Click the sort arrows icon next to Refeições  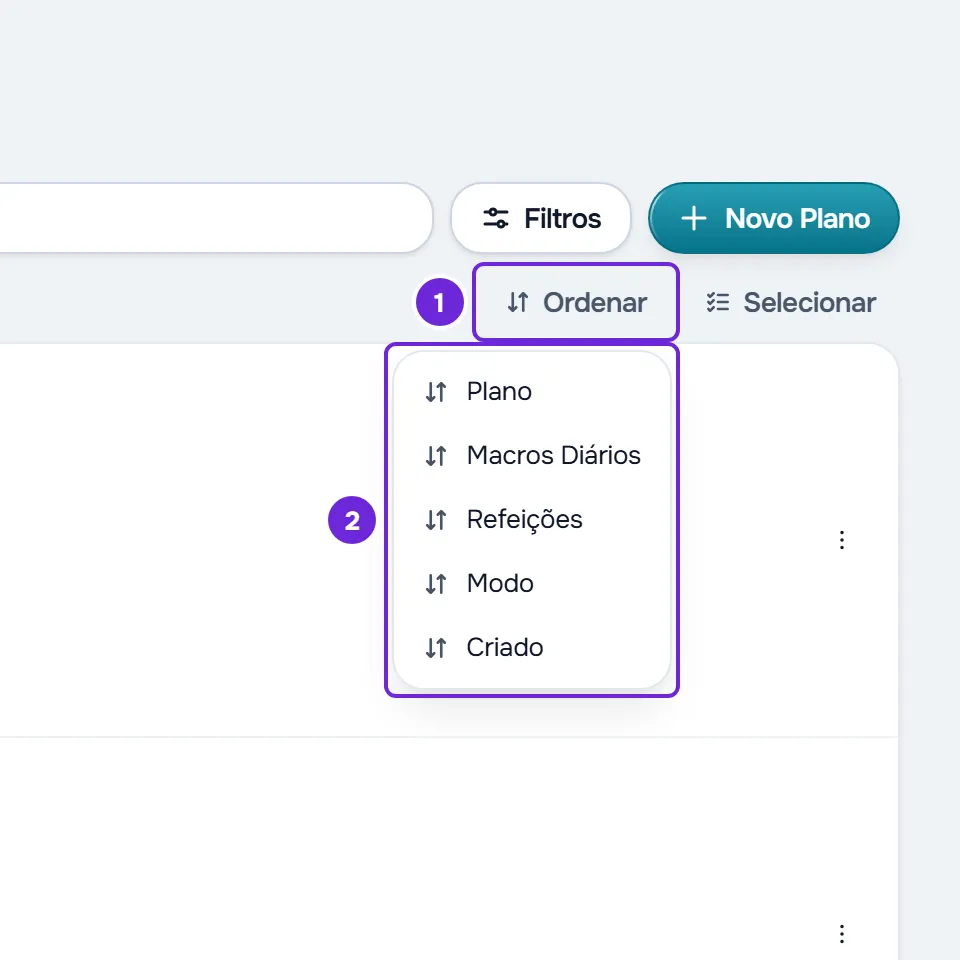(x=436, y=520)
